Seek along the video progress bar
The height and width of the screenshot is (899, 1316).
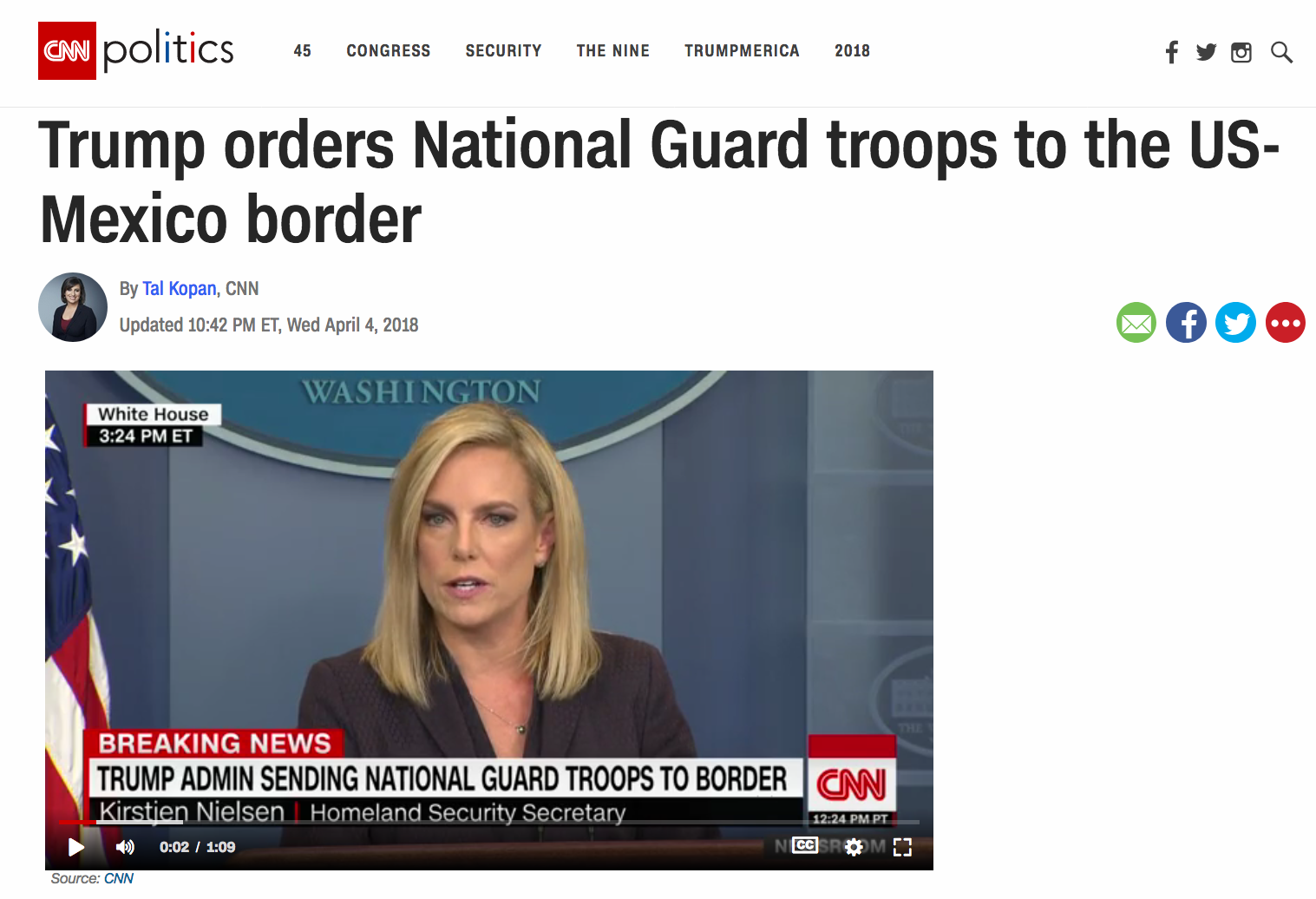point(489,822)
